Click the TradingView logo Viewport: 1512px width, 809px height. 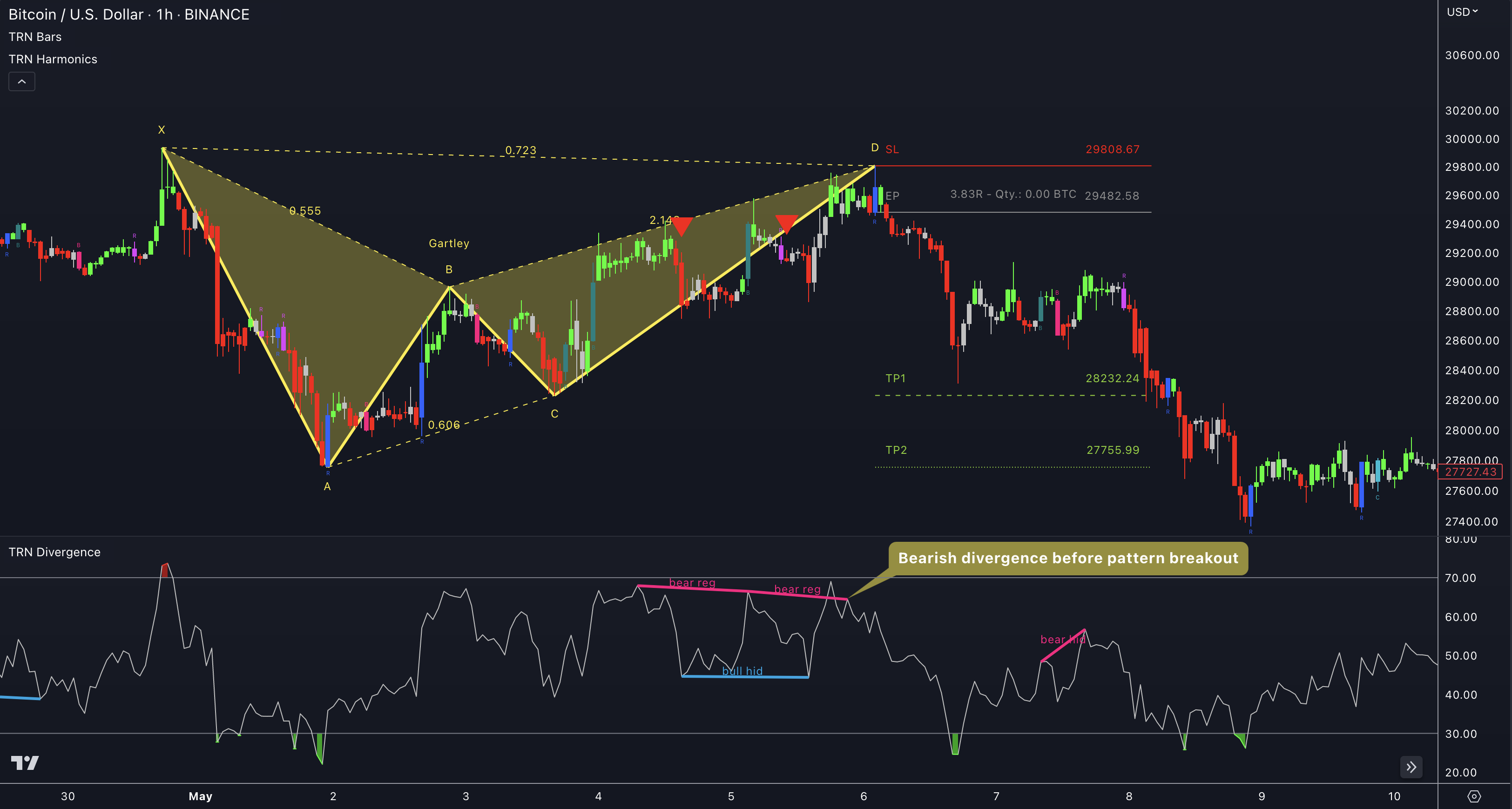point(25,762)
